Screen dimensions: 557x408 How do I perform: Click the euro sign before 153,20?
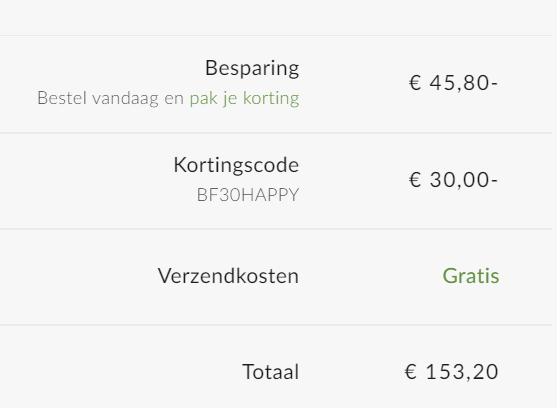pyautogui.click(x=411, y=372)
